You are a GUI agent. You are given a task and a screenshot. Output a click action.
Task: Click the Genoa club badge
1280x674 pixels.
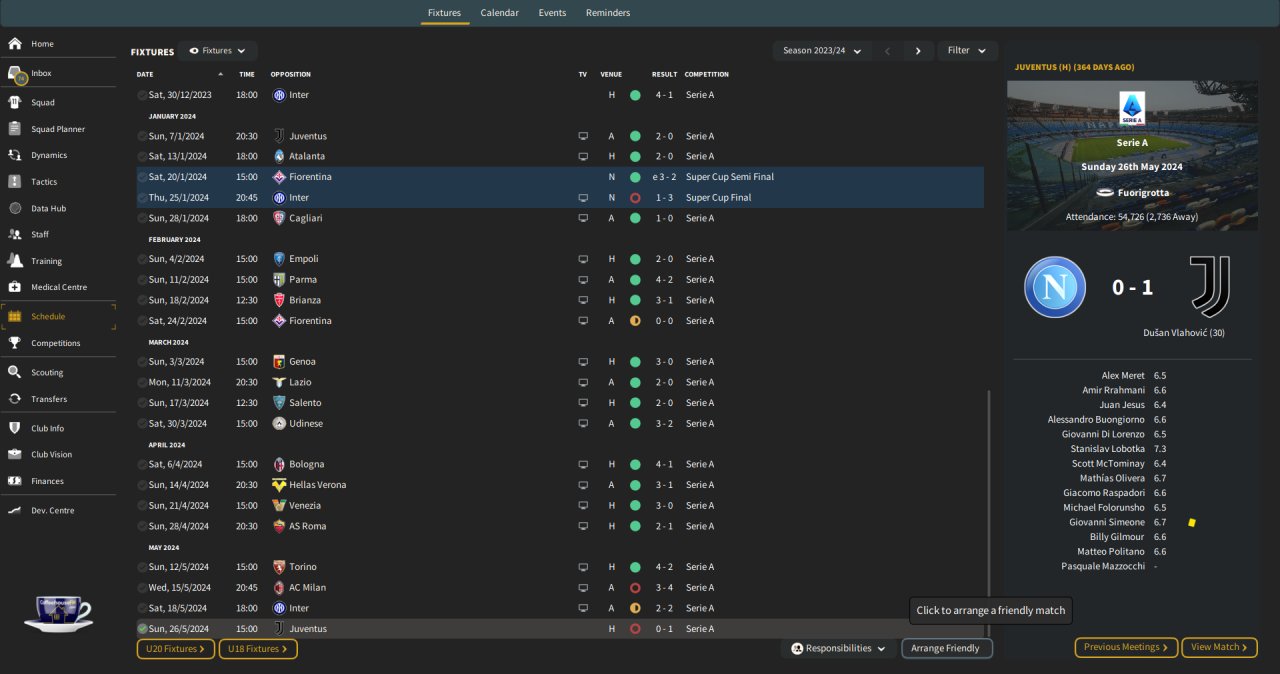click(279, 361)
